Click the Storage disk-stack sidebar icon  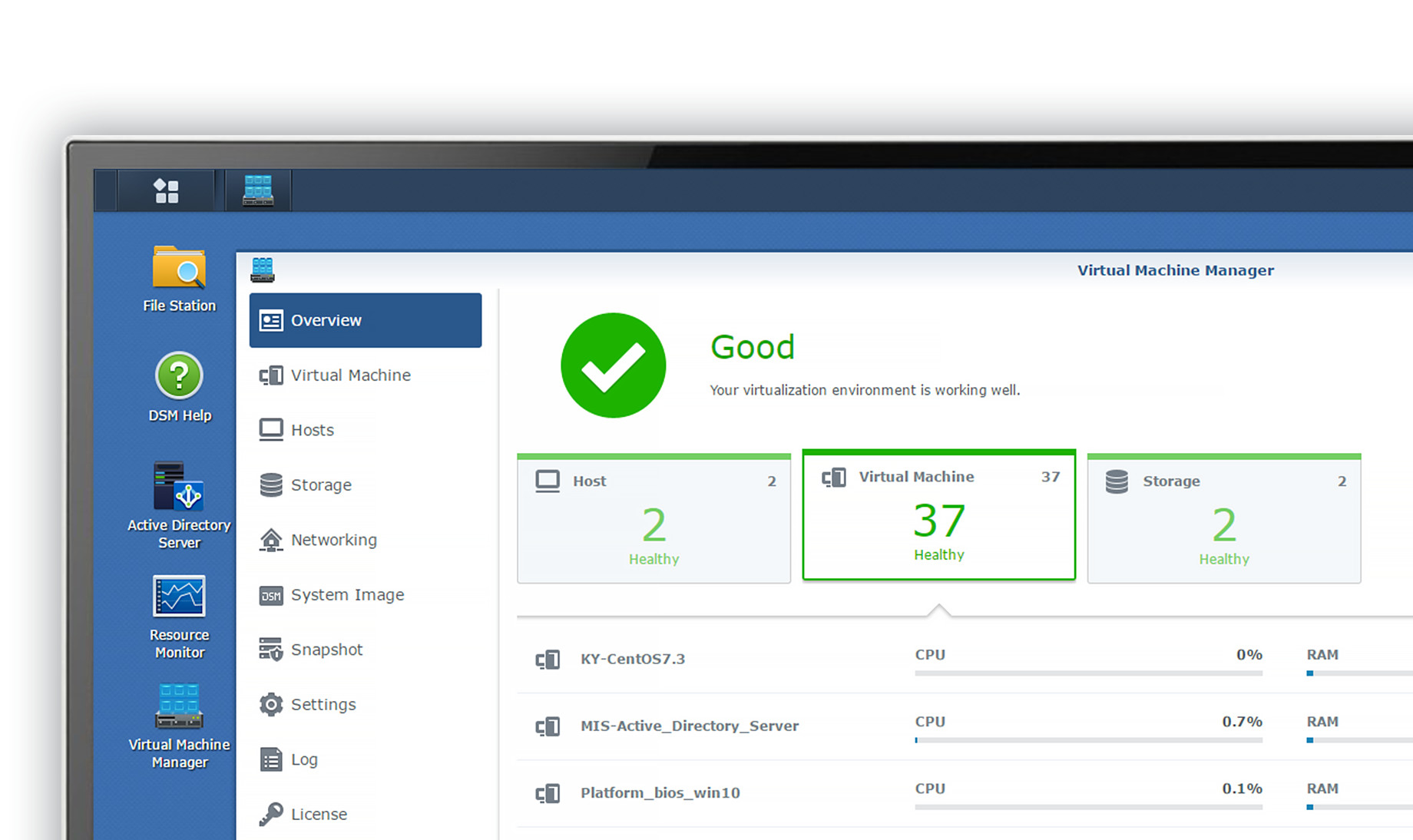(x=271, y=485)
